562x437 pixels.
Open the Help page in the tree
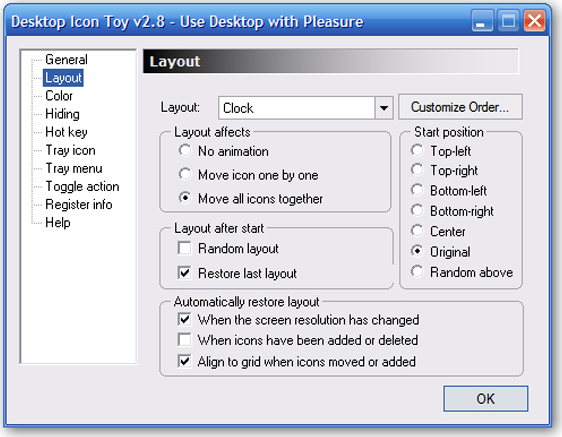[x=58, y=223]
